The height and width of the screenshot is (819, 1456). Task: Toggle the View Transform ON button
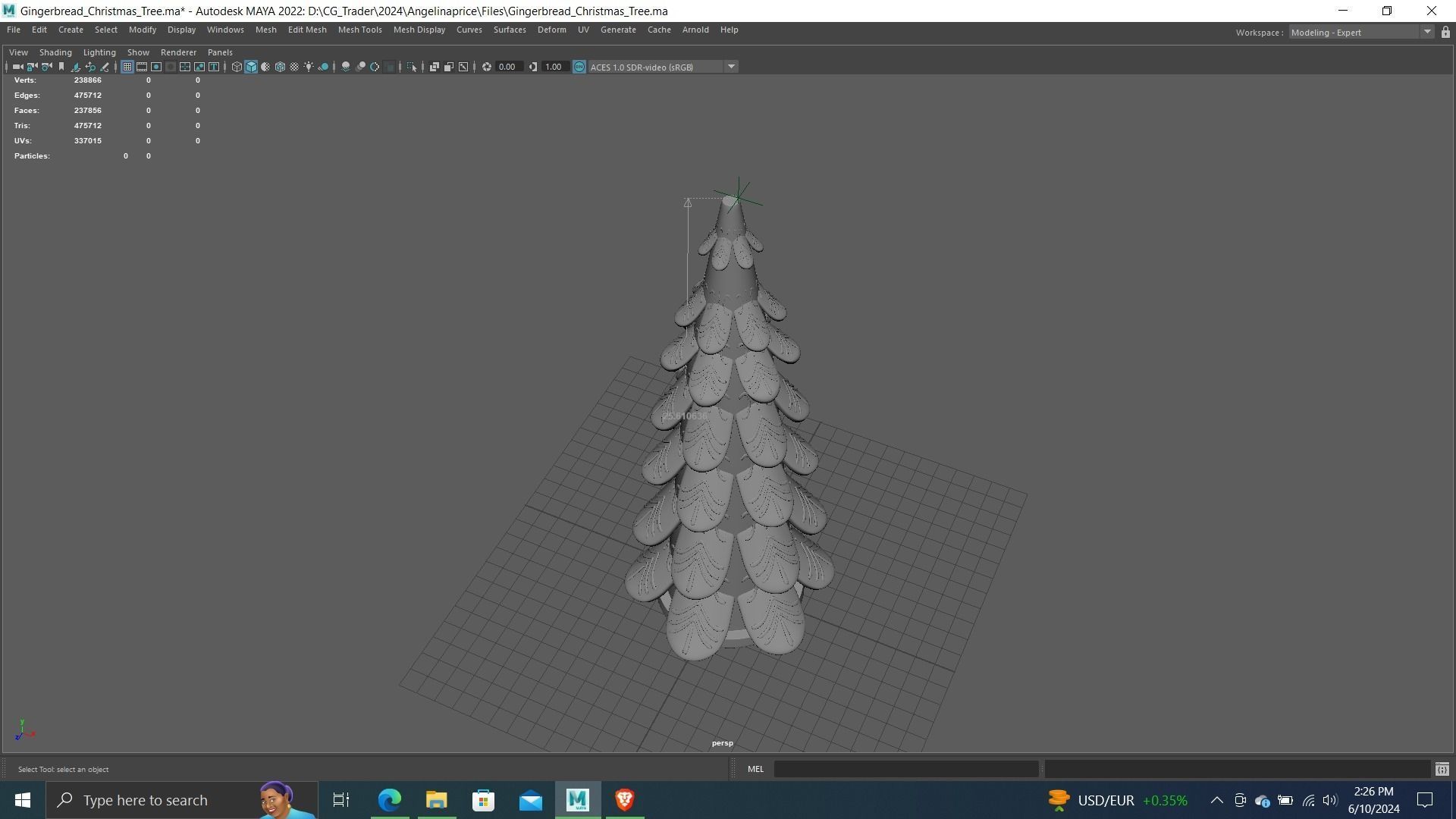pos(579,67)
